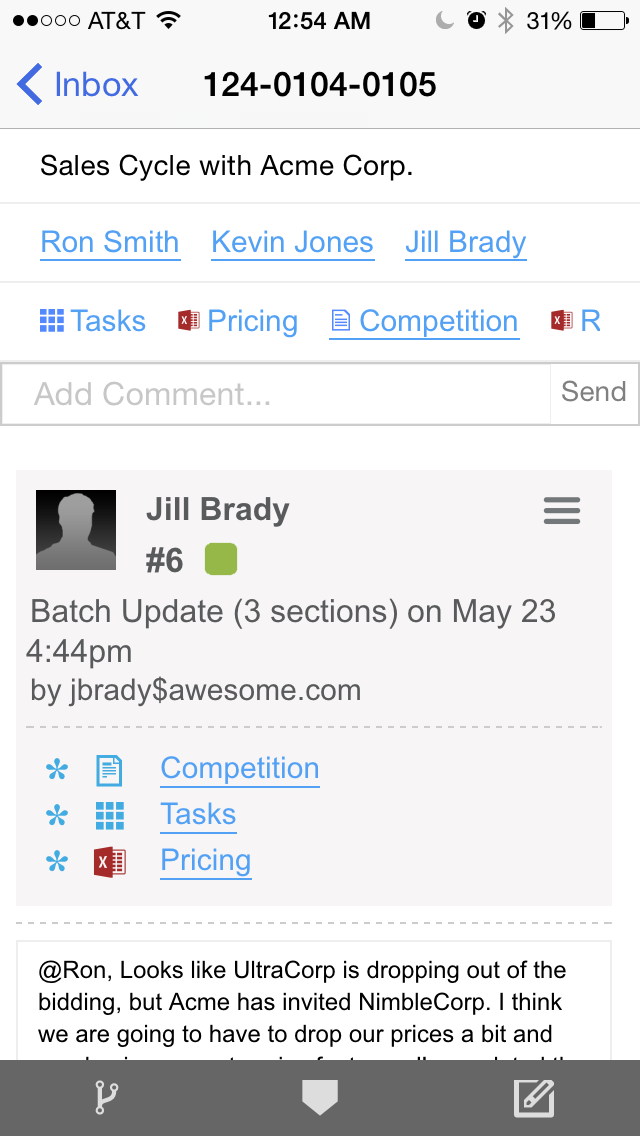
Task: Tap the branch icon in bottom toolbar
Action: [x=106, y=1098]
